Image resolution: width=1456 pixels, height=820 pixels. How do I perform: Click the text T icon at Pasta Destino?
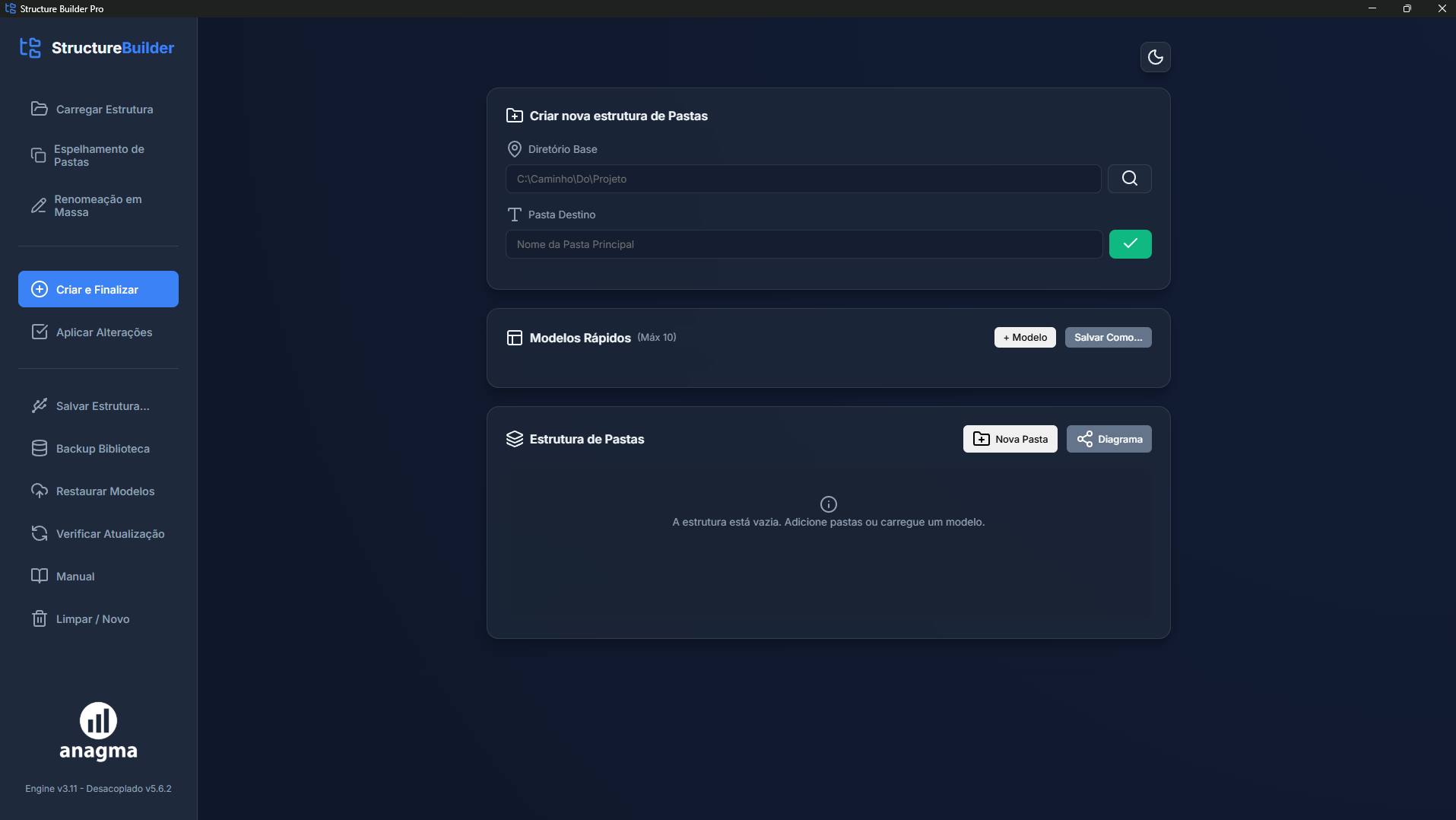515,215
